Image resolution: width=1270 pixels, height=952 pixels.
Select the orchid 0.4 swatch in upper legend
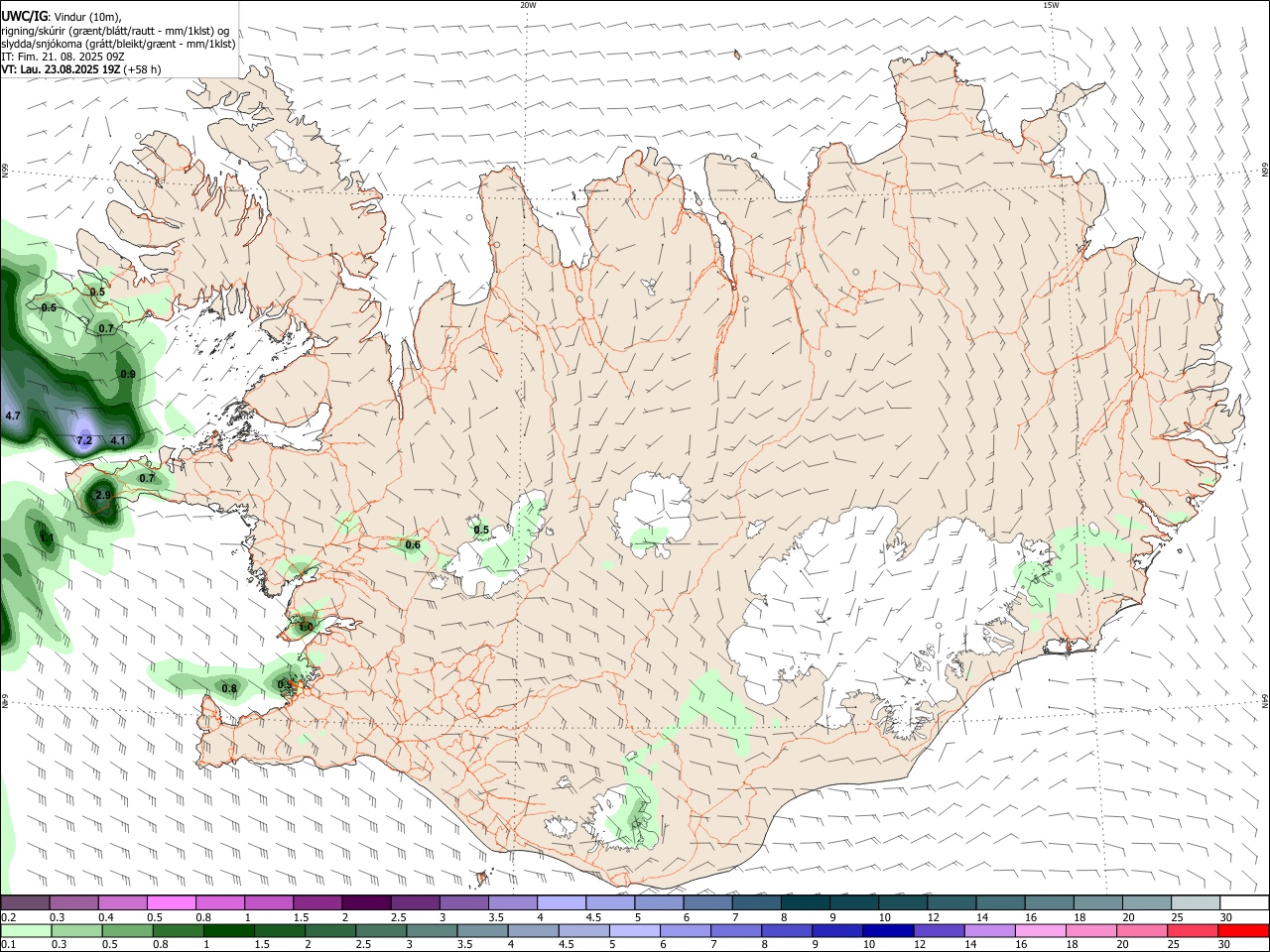[x=122, y=902]
